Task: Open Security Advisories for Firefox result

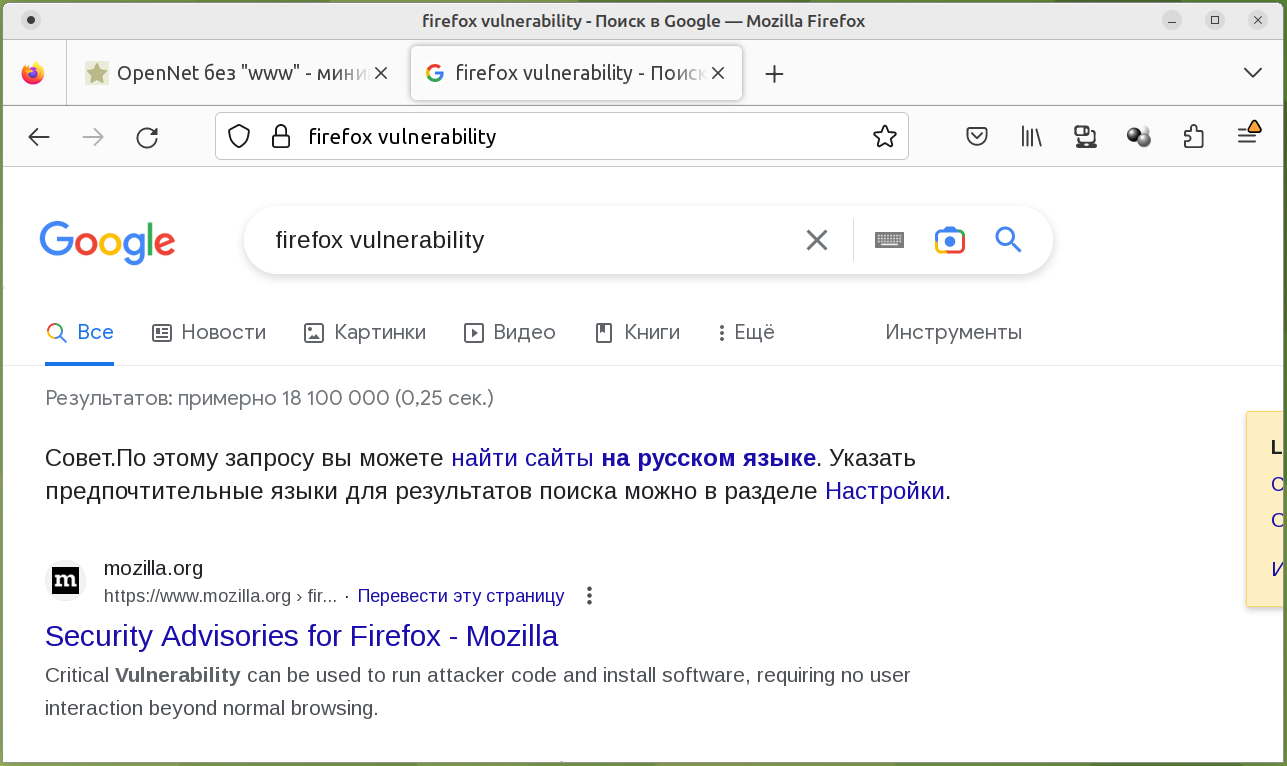Action: (301, 636)
